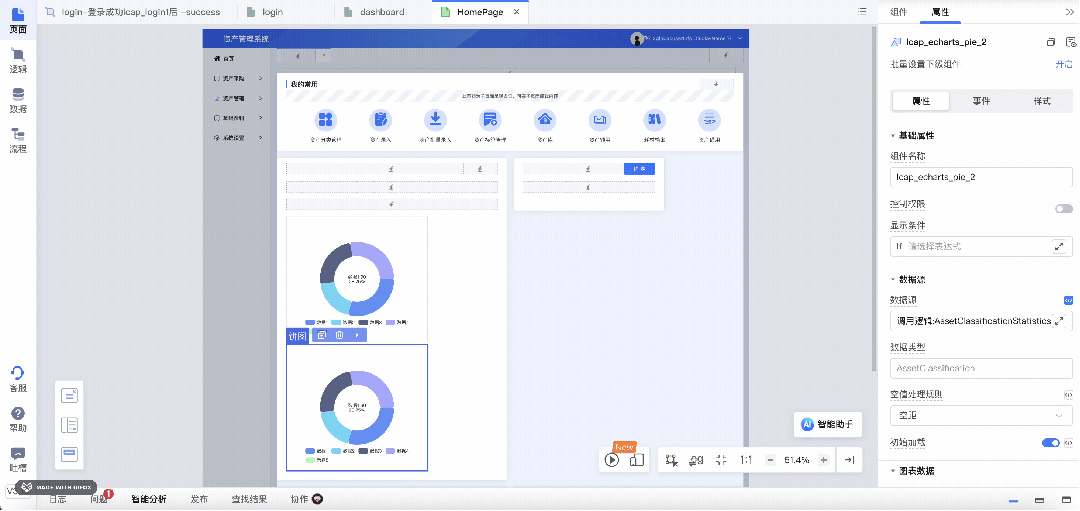This screenshot has width=1080, height=511.
Task: Open the login-success logic tab
Action: point(141,12)
